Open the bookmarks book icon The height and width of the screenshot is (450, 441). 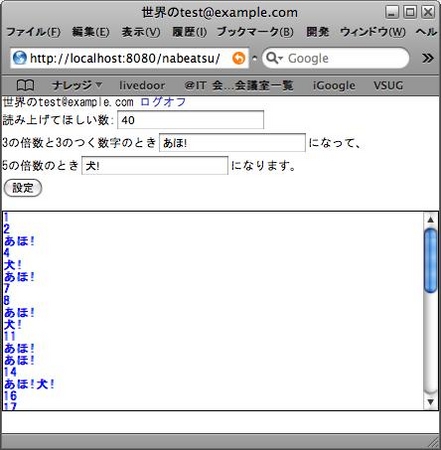click(x=25, y=85)
